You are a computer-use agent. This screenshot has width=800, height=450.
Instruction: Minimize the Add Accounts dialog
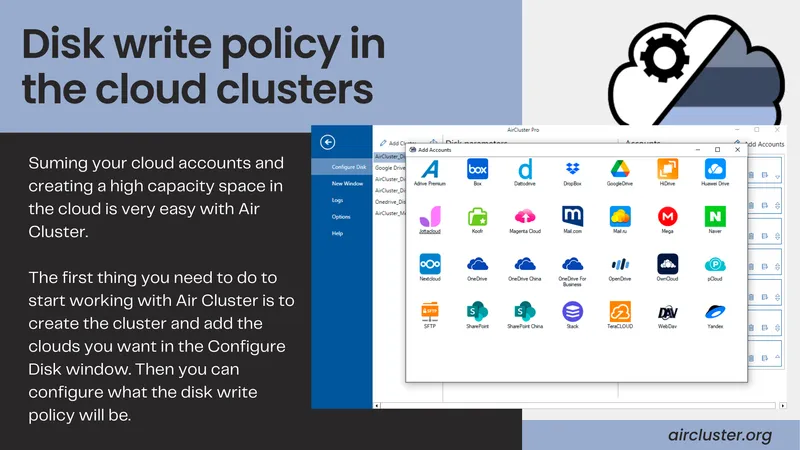pos(698,149)
